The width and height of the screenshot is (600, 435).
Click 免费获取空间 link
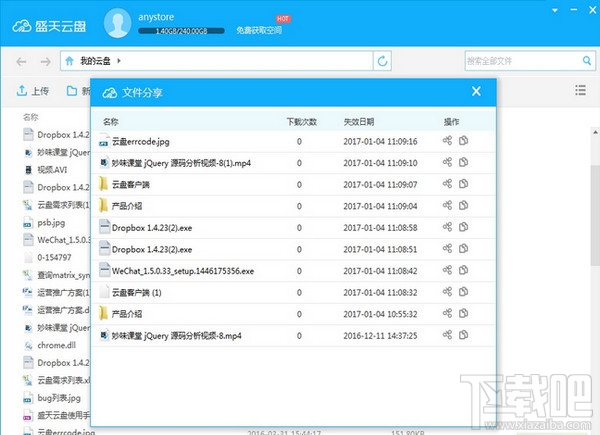point(259,30)
